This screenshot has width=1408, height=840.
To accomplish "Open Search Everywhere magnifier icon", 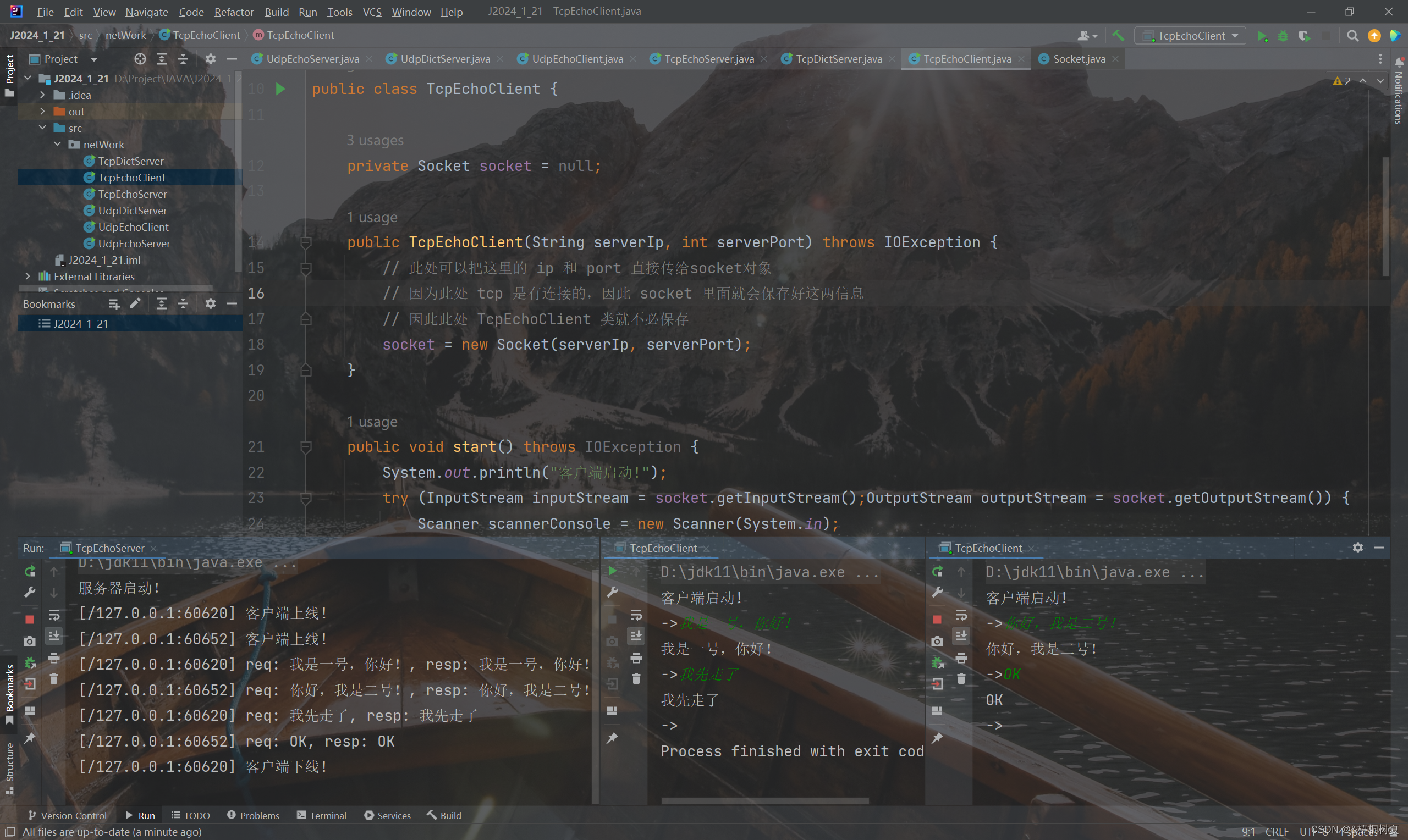I will coord(1352,36).
